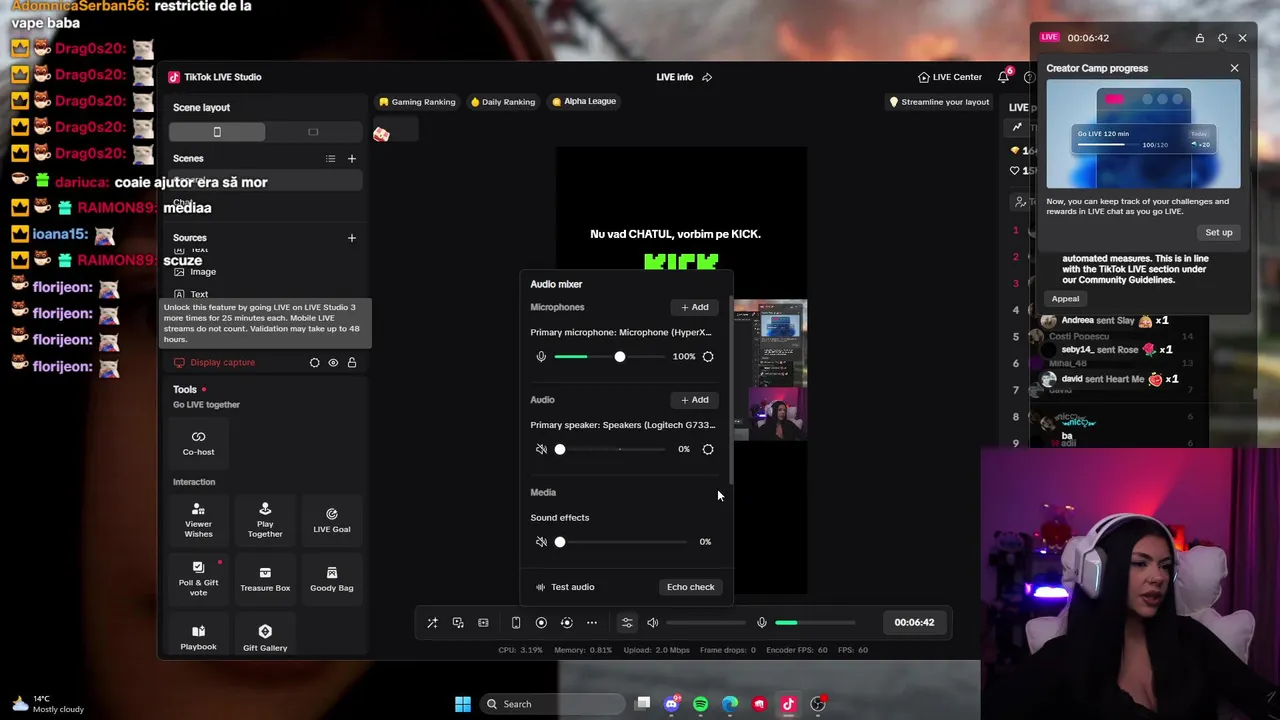Open Gift Gallery tool
This screenshot has width=1280, height=720.
pos(265,637)
